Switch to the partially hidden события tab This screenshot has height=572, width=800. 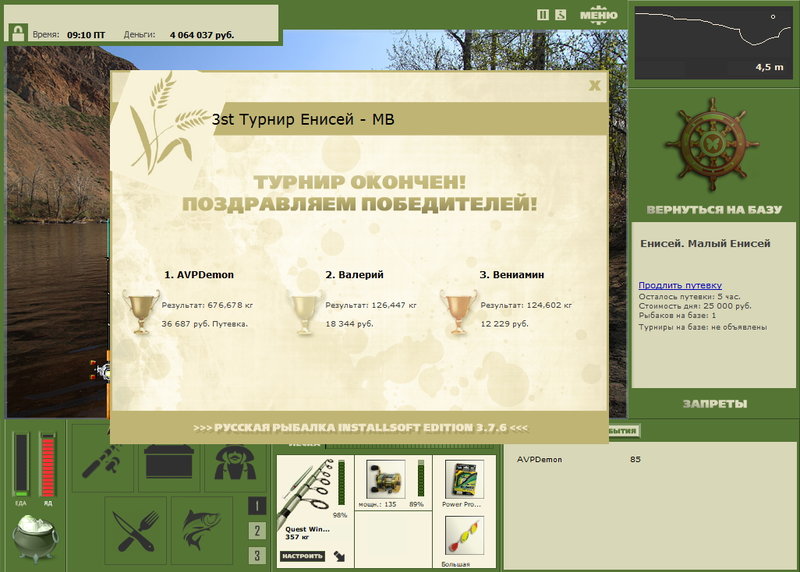623,431
